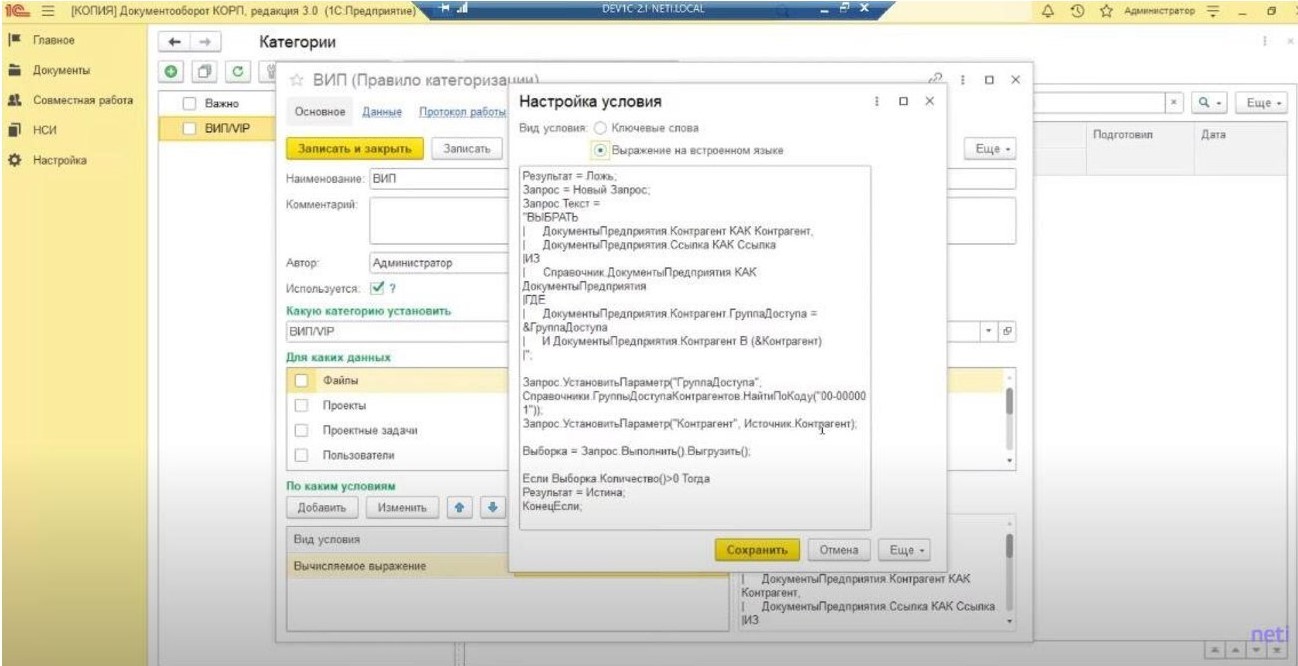Open Документы section in sidebar
Image resolution: width=1298 pixels, height=666 pixels.
(61, 71)
